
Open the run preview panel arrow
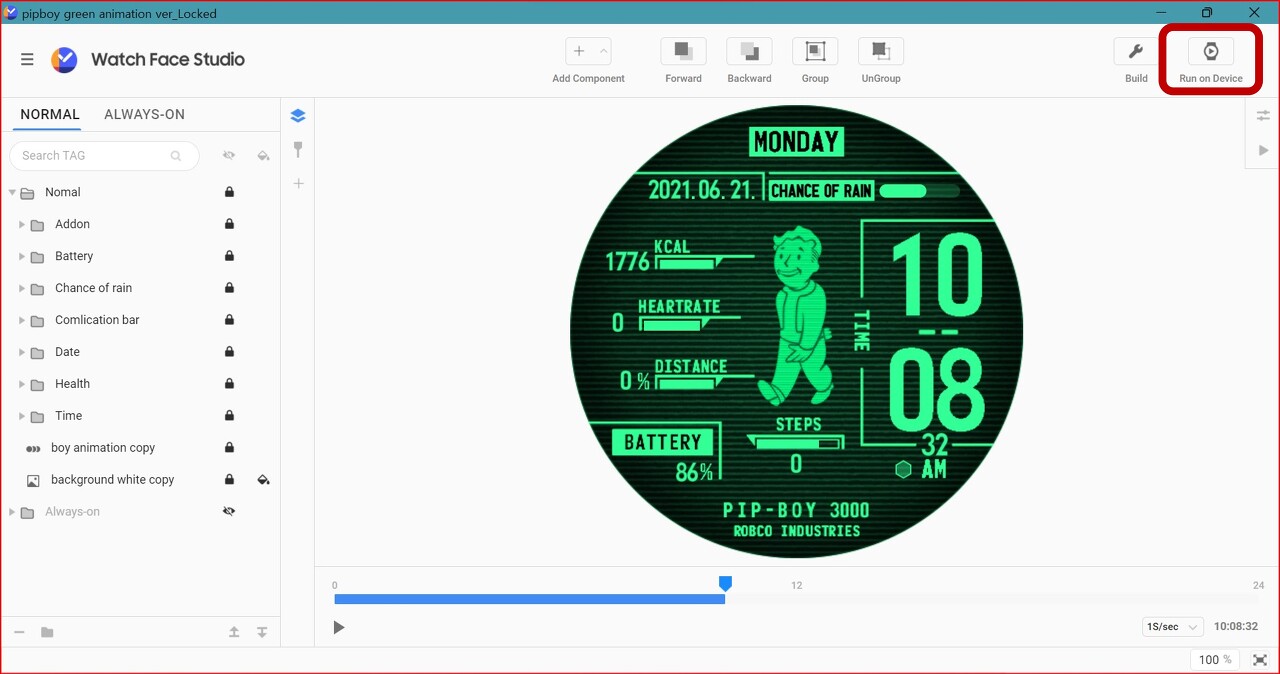pyautogui.click(x=1263, y=150)
